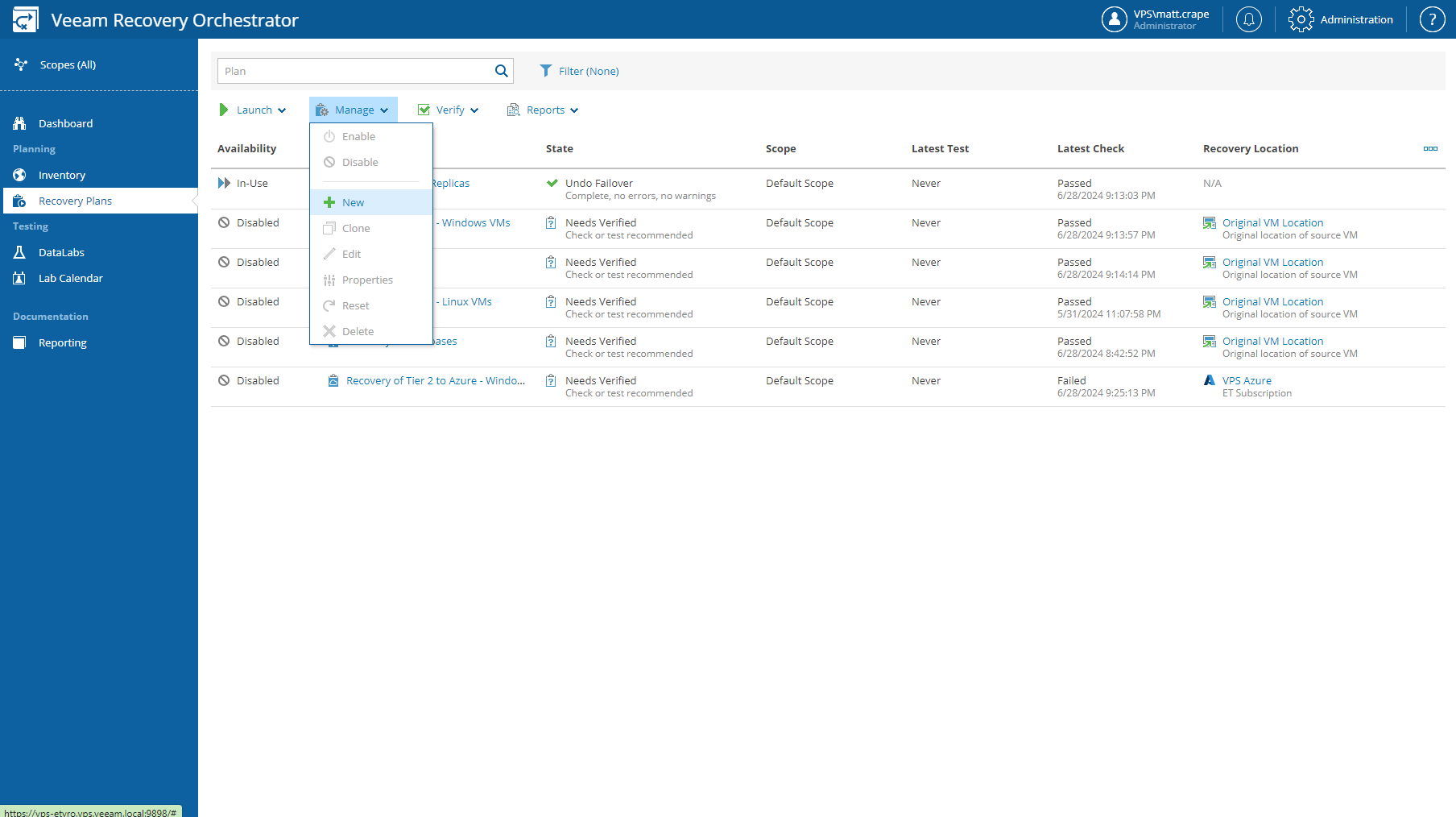
Task: Click the Administration gear icon
Action: click(x=1300, y=19)
